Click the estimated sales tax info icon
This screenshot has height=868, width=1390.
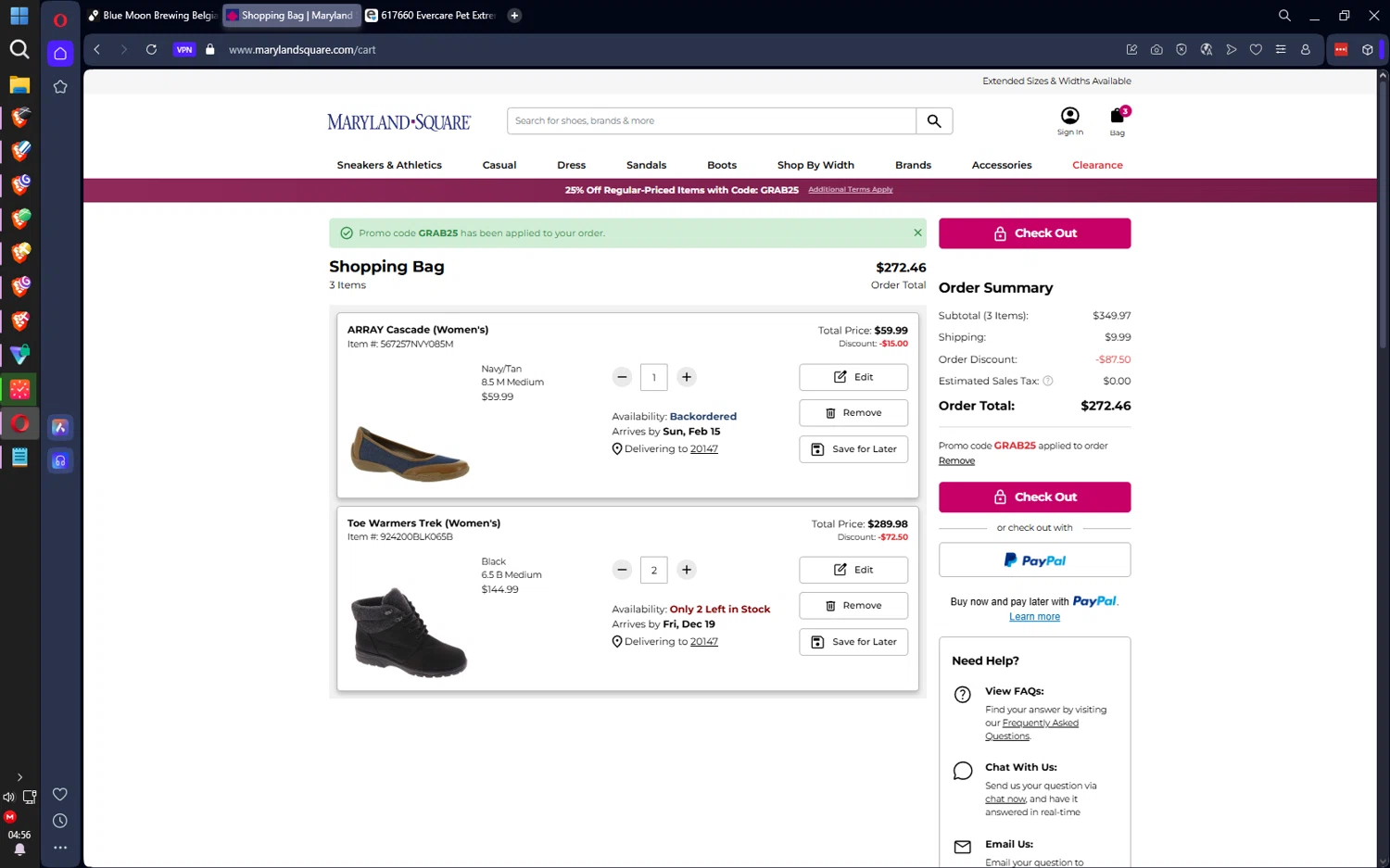click(1048, 381)
